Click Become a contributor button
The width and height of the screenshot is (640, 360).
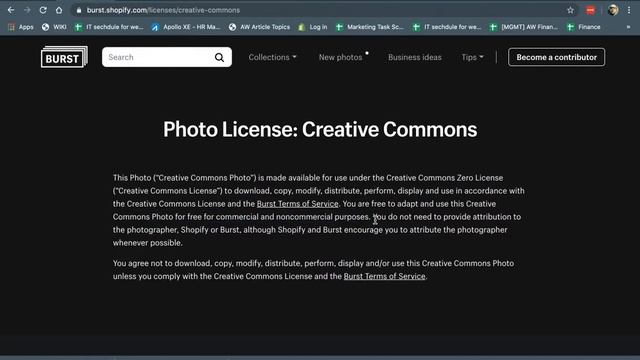point(556,57)
